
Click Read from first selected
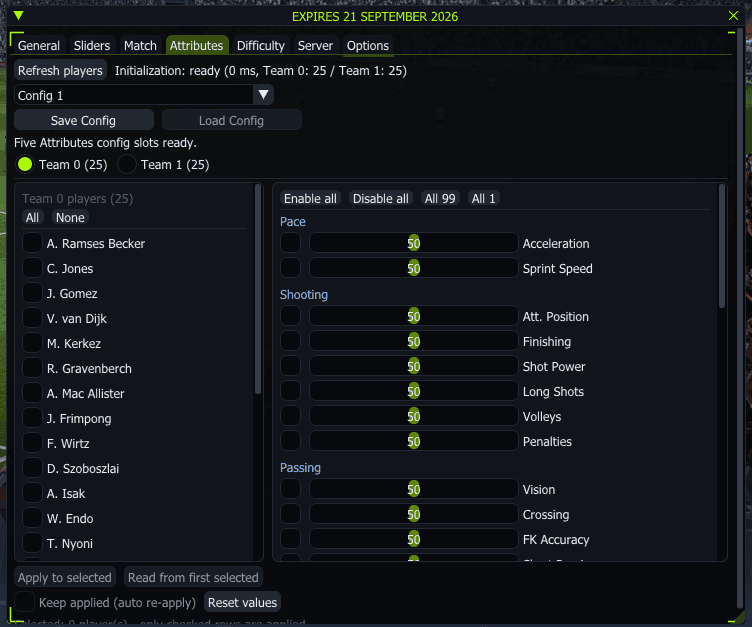(193, 577)
